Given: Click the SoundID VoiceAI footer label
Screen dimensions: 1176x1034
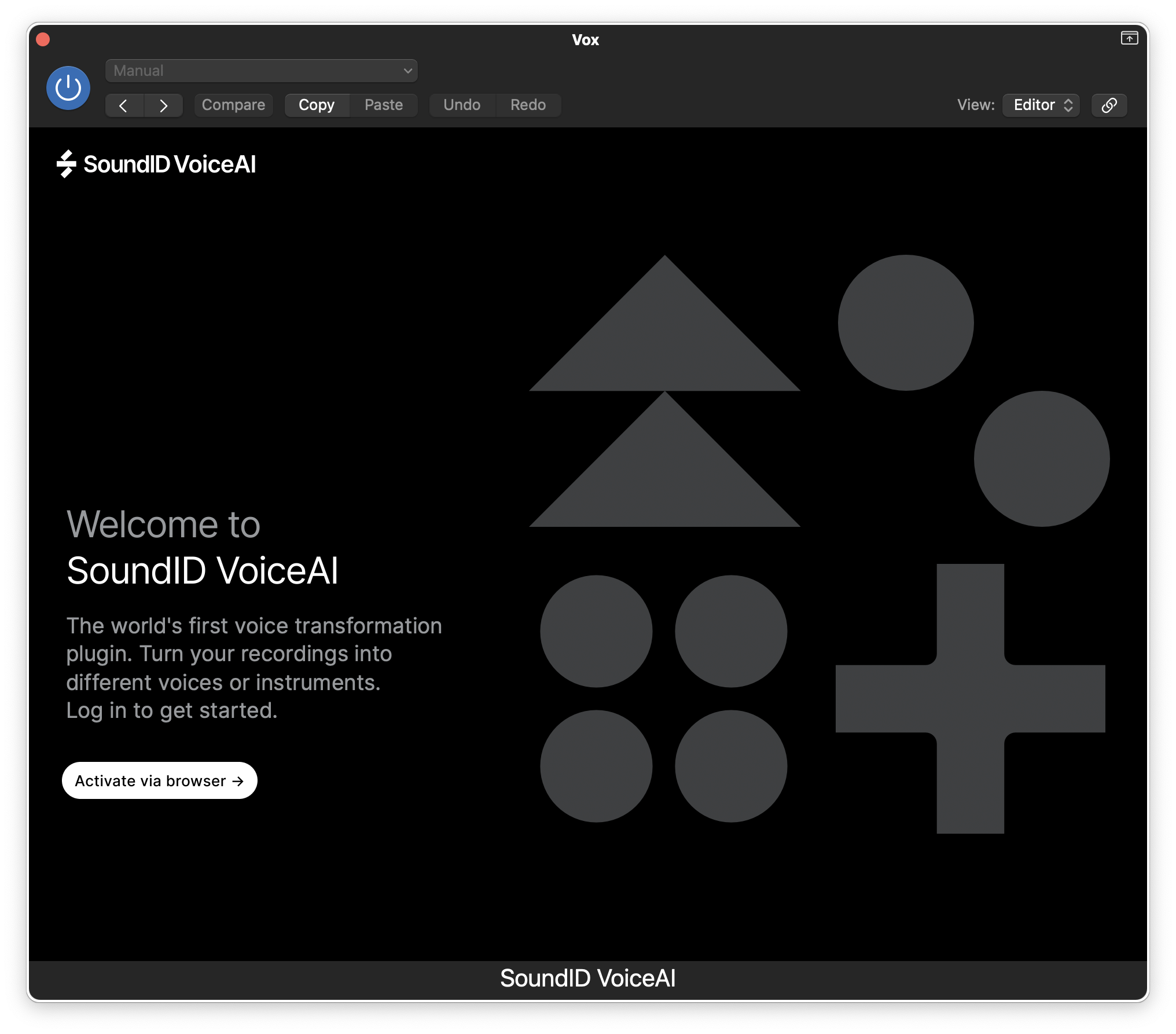Looking at the screenshot, I should click(x=588, y=978).
